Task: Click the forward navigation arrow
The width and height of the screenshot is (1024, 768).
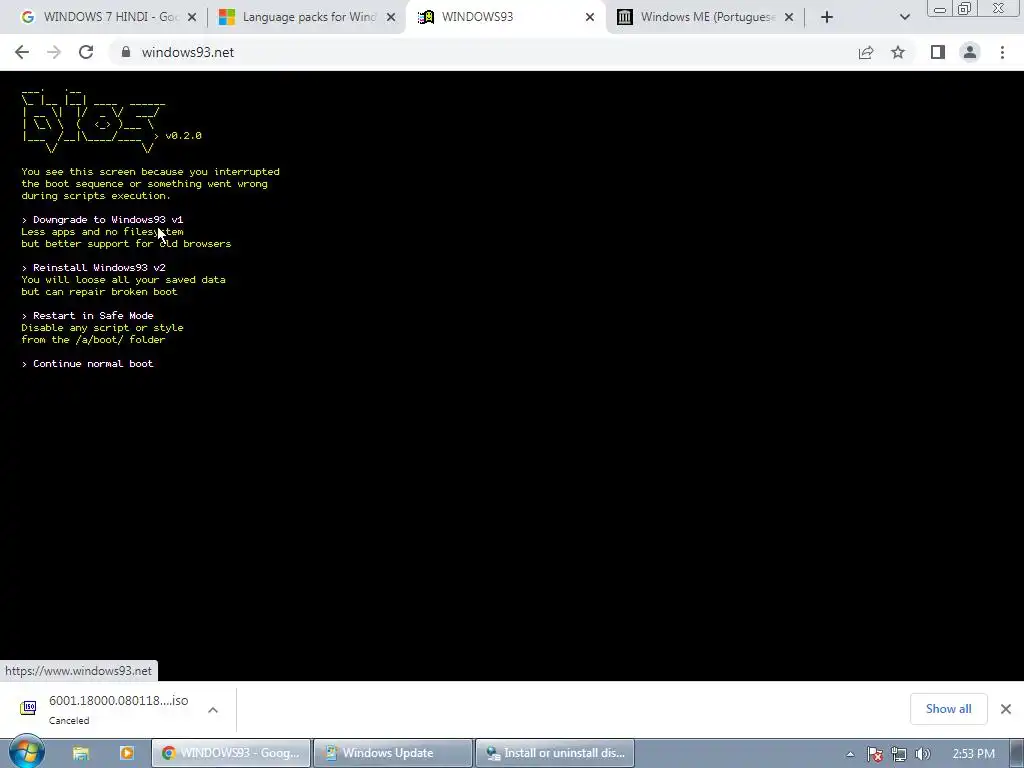Action: tap(54, 52)
